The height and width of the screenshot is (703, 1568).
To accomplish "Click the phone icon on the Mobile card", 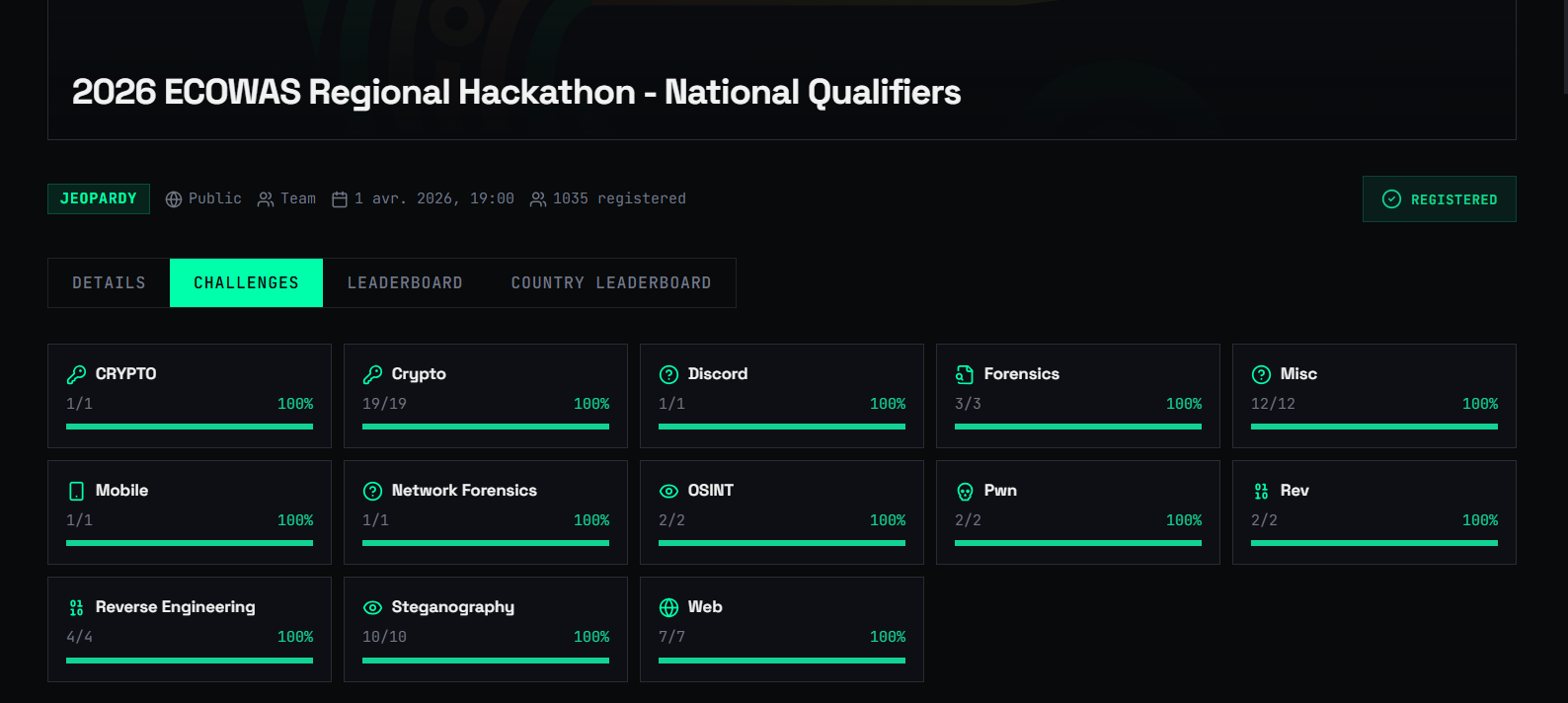I will pos(76,491).
